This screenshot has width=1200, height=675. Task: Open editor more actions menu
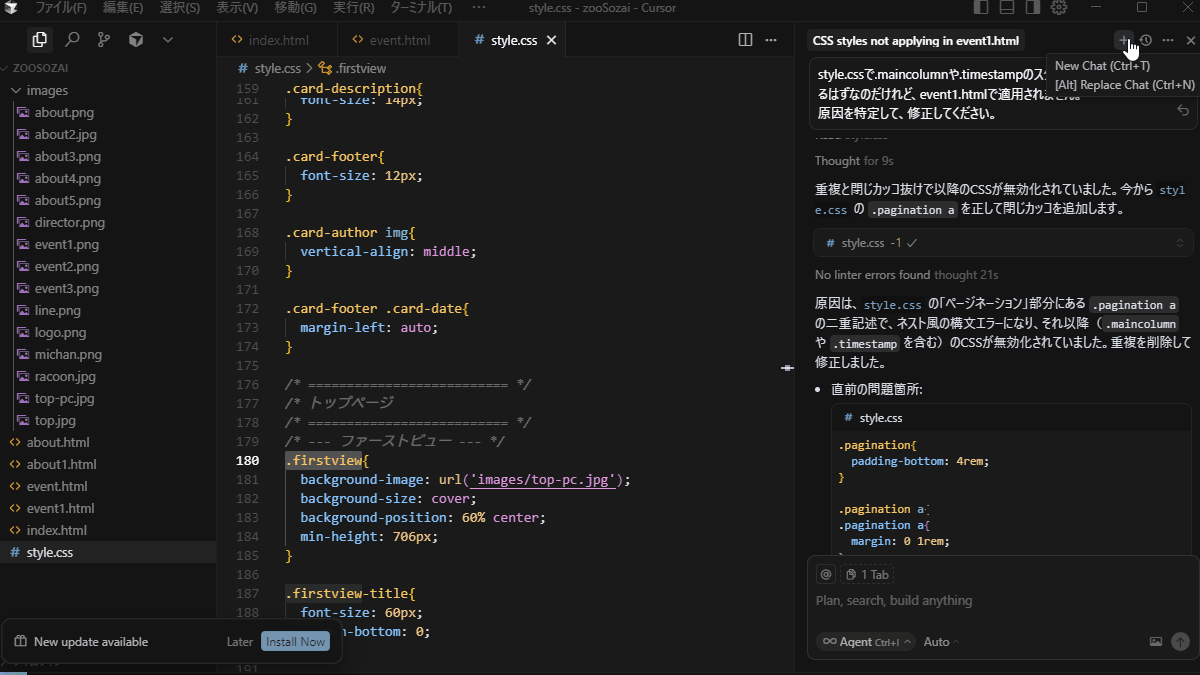tap(771, 40)
